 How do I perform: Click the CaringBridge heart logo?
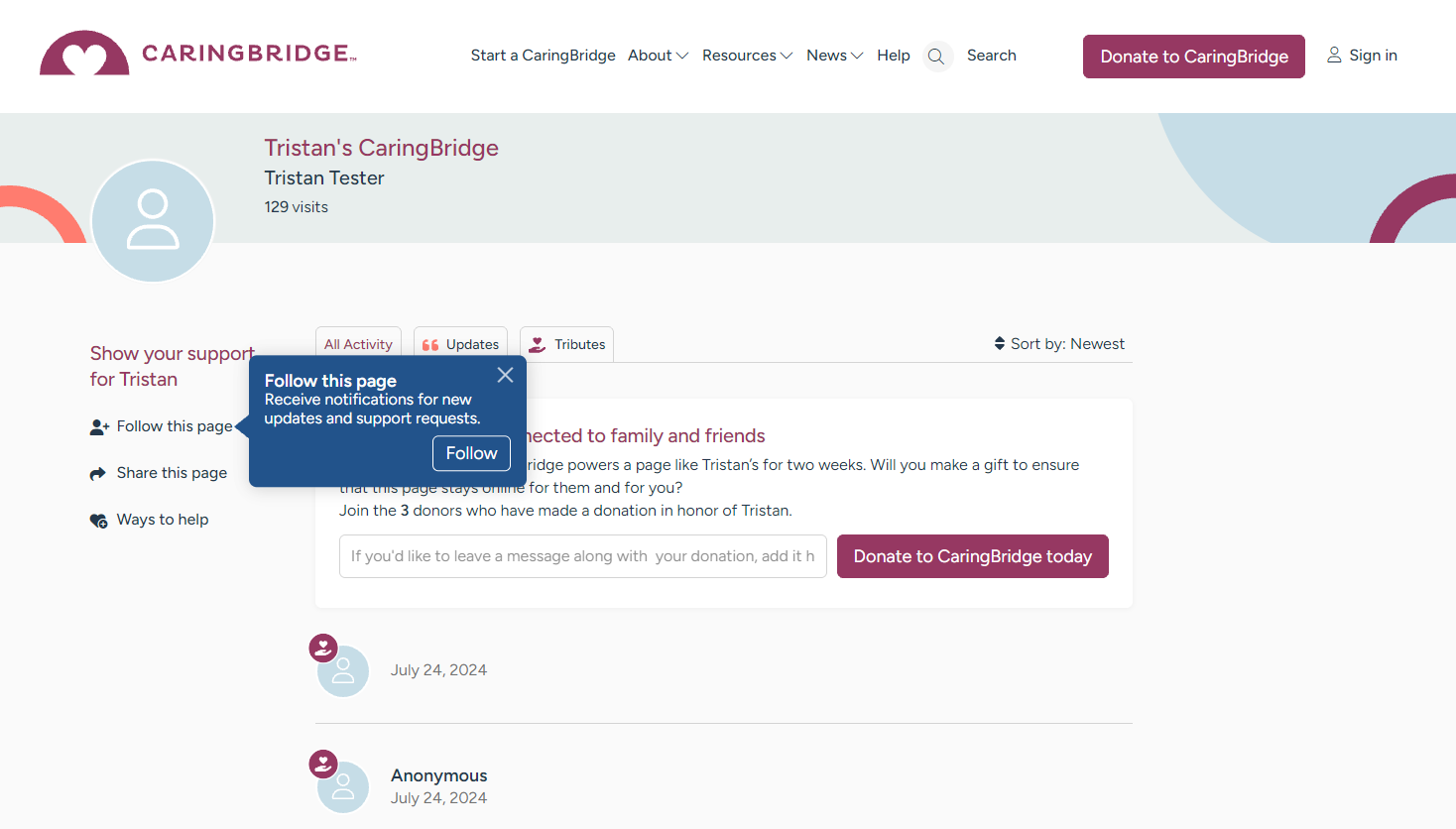point(84,55)
